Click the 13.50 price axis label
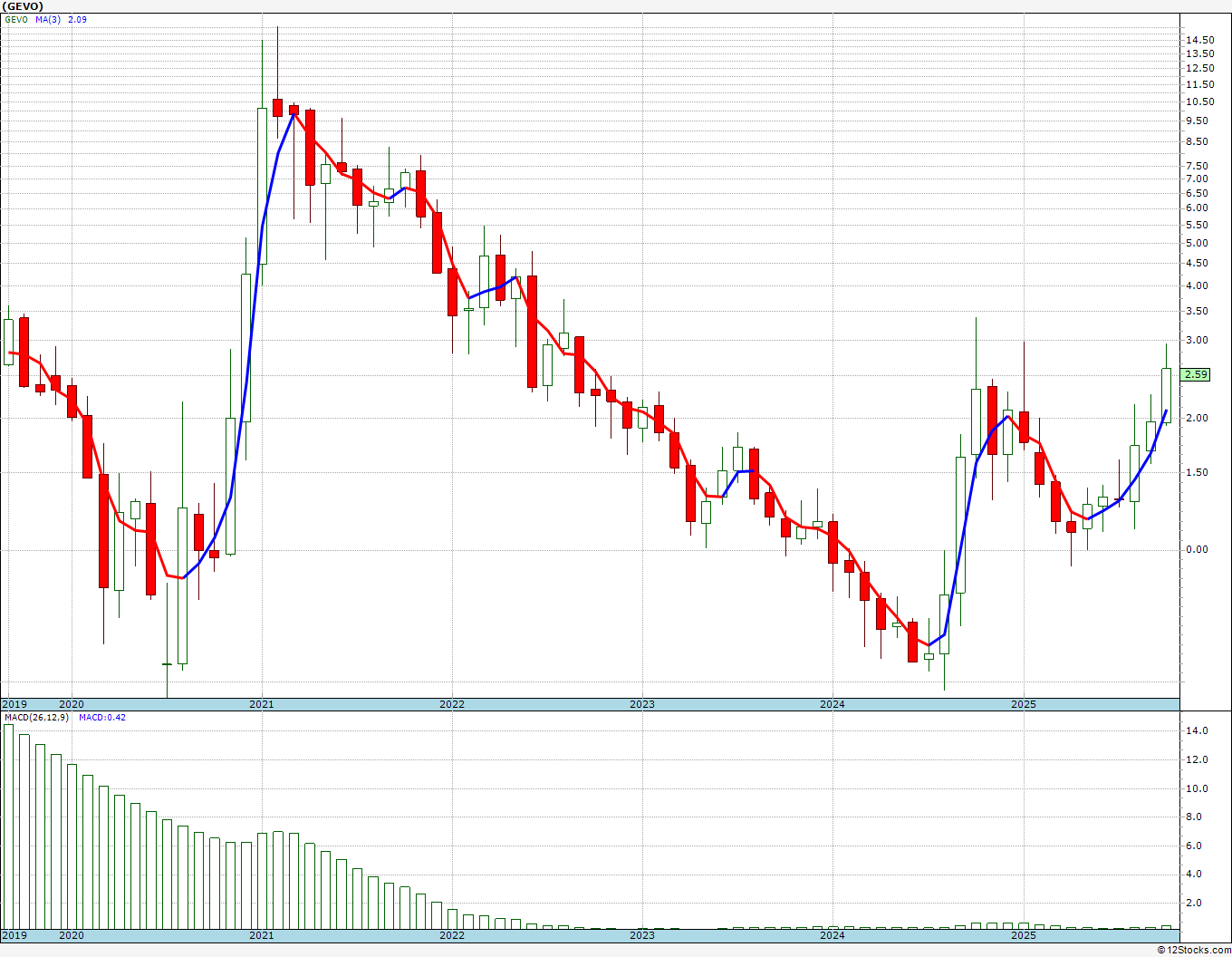 click(1199, 53)
